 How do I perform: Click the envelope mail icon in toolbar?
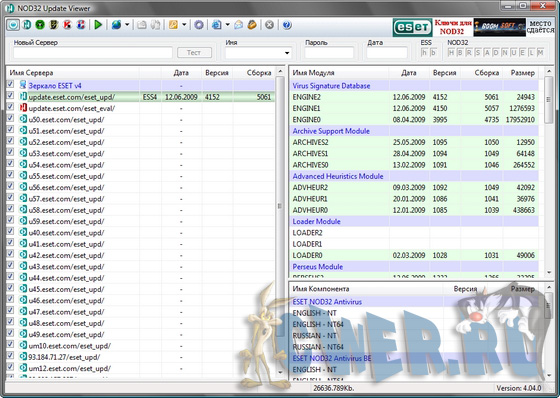click(x=239, y=25)
